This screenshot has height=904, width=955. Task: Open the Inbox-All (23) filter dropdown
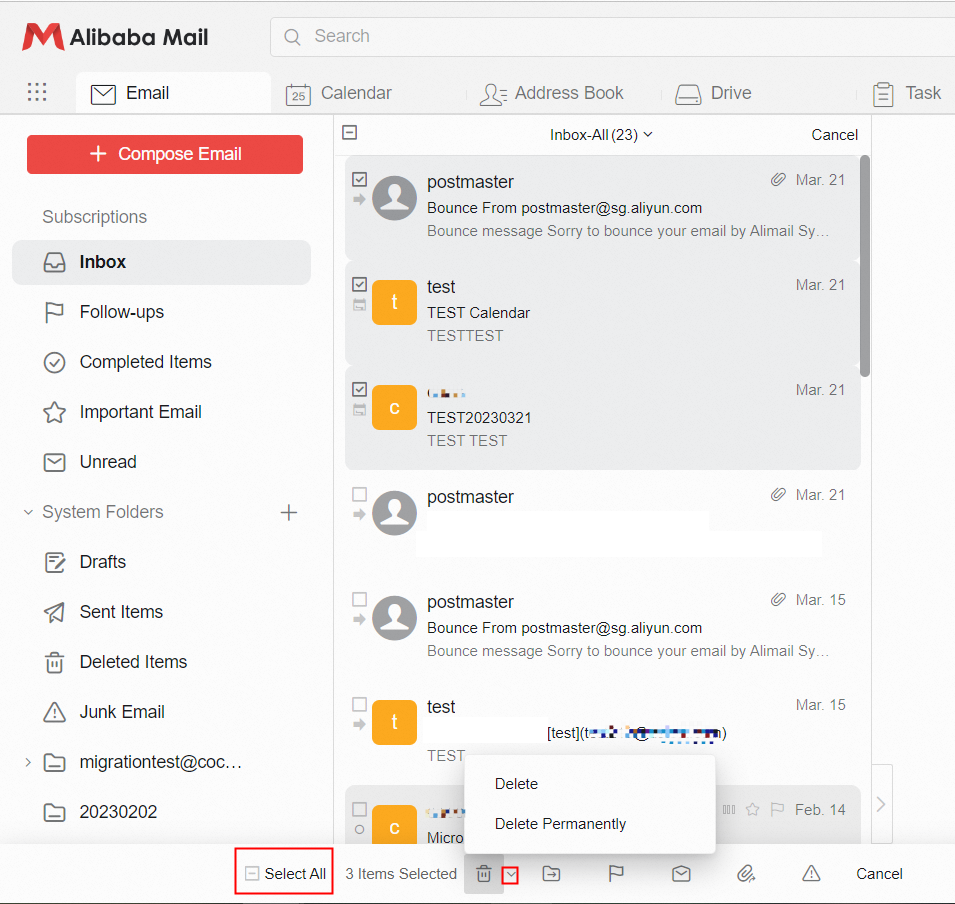601,135
